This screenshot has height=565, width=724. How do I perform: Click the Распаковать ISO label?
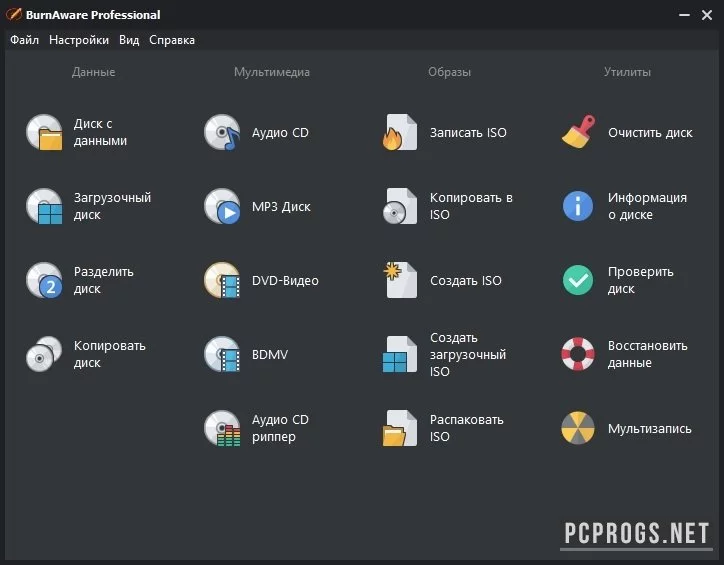(x=466, y=428)
